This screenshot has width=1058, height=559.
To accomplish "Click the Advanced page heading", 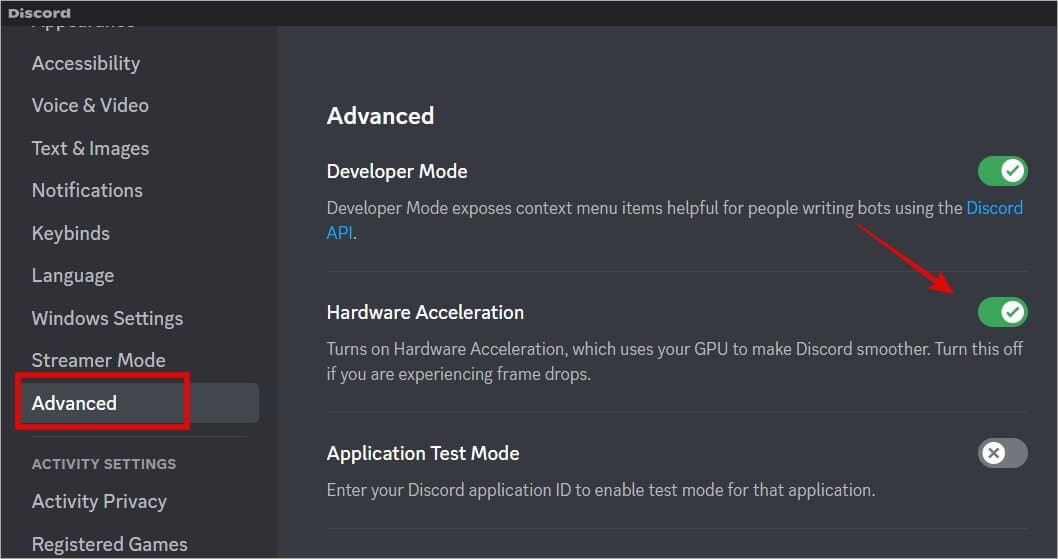I will coord(381,115).
